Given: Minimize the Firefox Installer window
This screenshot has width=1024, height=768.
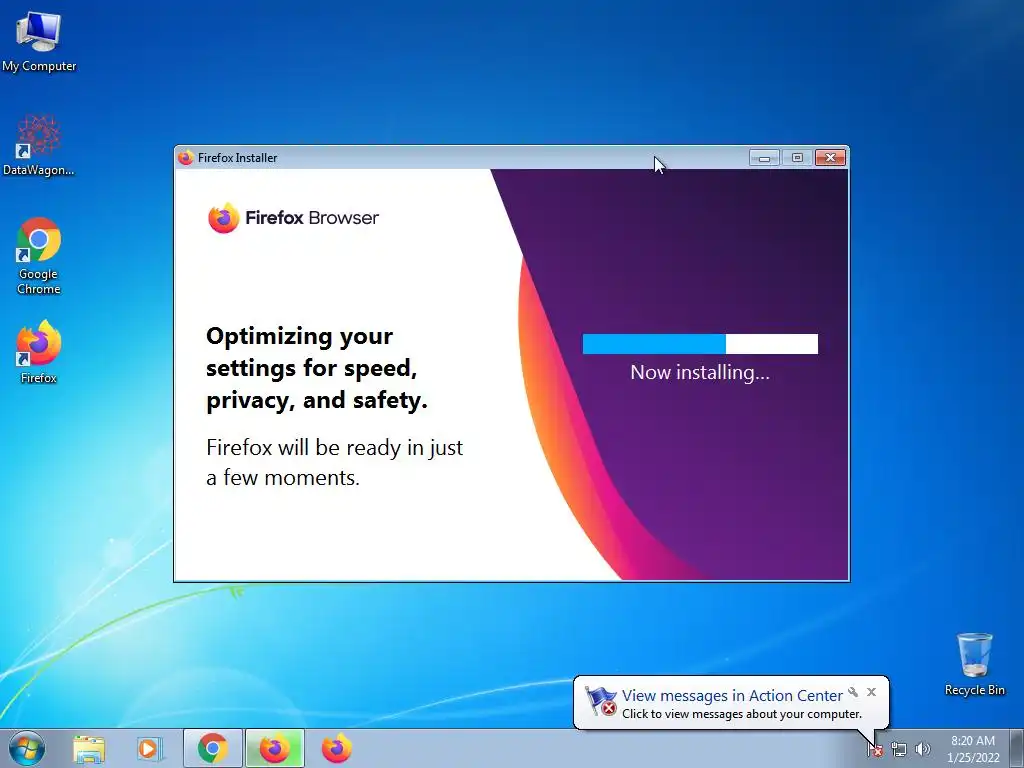Looking at the screenshot, I should (764, 157).
